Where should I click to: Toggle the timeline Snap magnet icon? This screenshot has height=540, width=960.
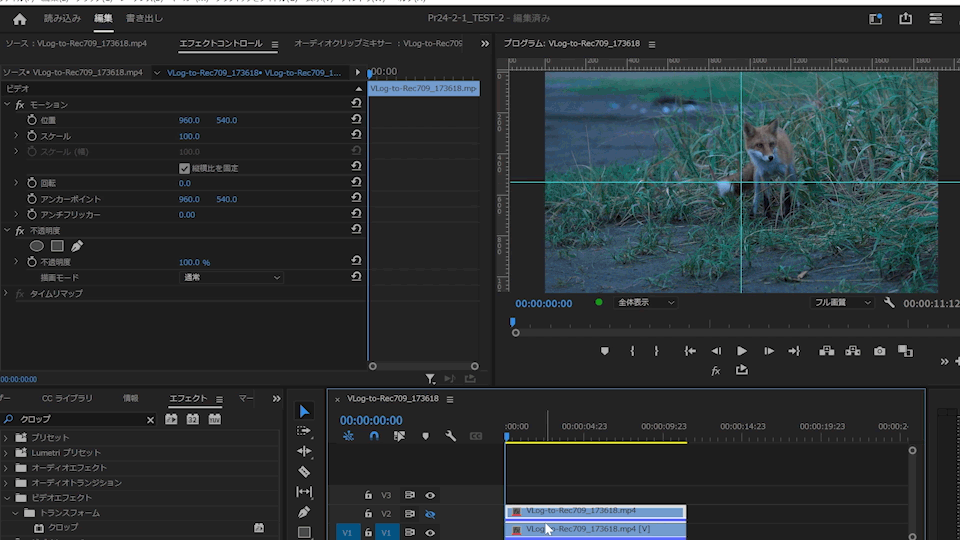coord(374,436)
